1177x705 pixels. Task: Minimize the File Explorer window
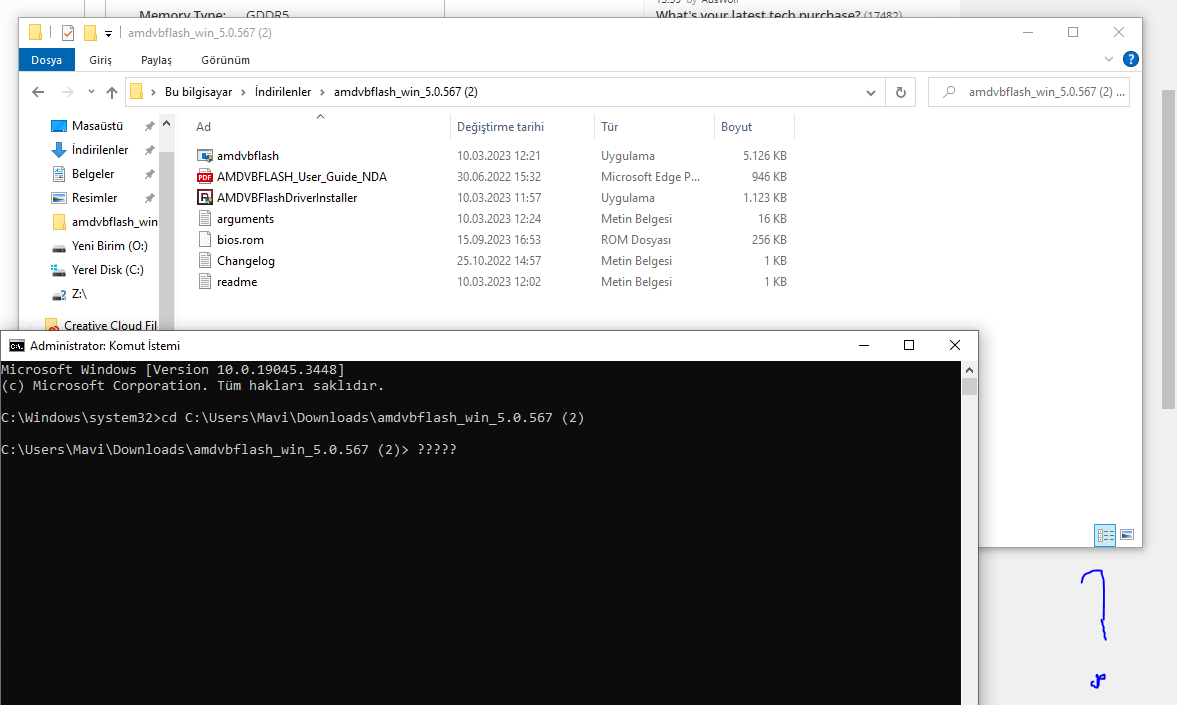1028,32
